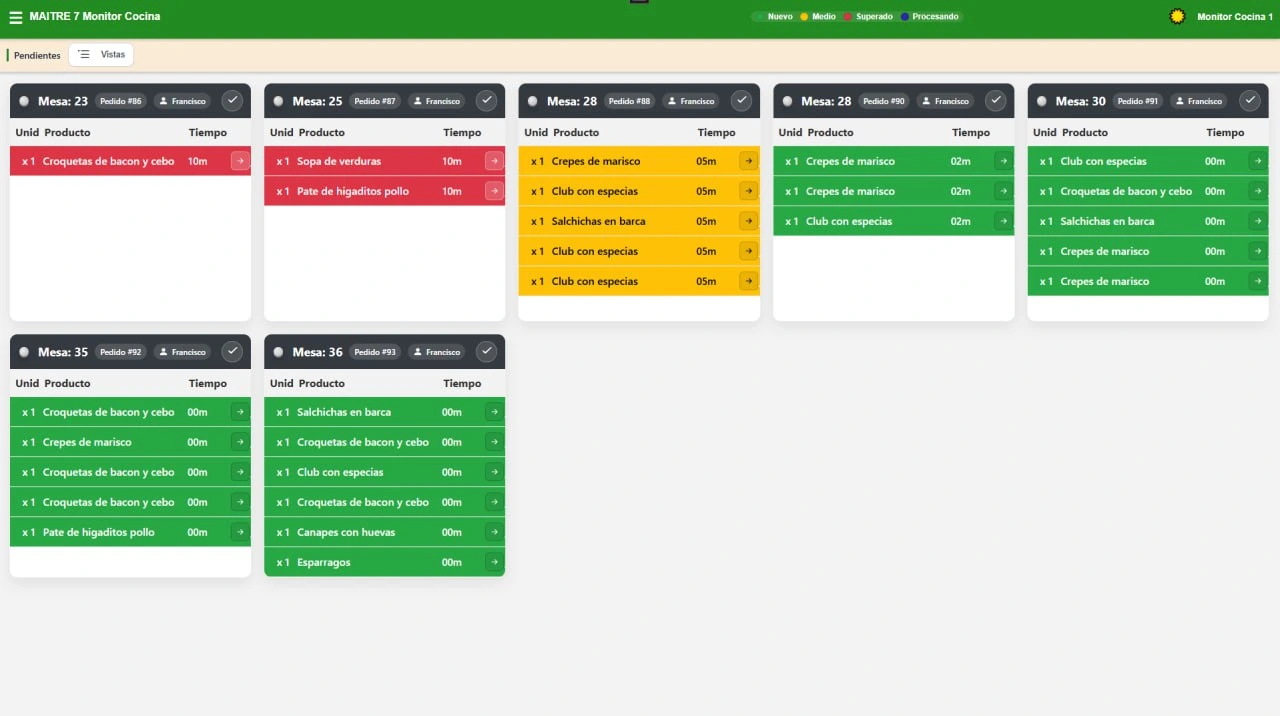Open the Vistas dropdown
Viewport: 1280px width, 716px height.
click(x=101, y=55)
